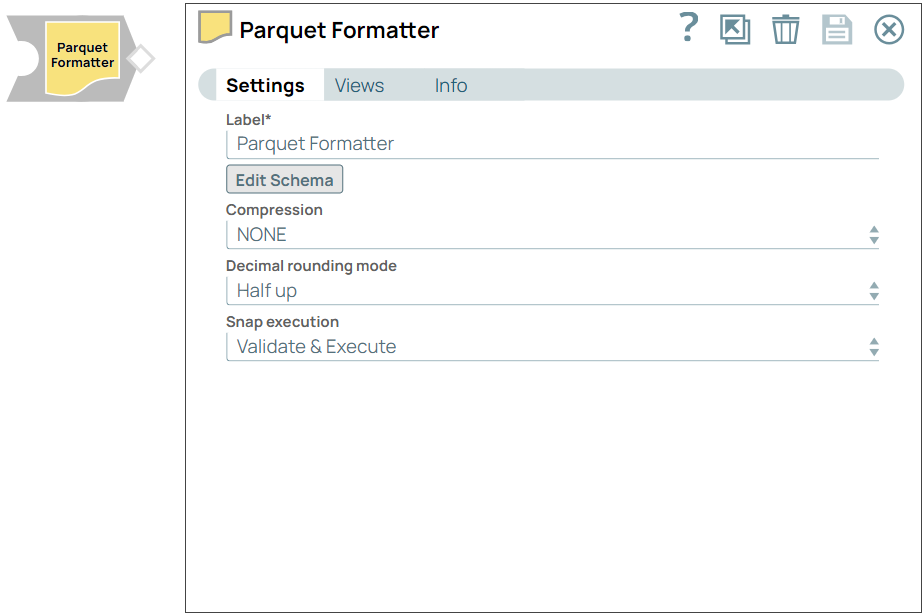Click into the Label text field
The height and width of the screenshot is (613, 922).
[x=552, y=143]
